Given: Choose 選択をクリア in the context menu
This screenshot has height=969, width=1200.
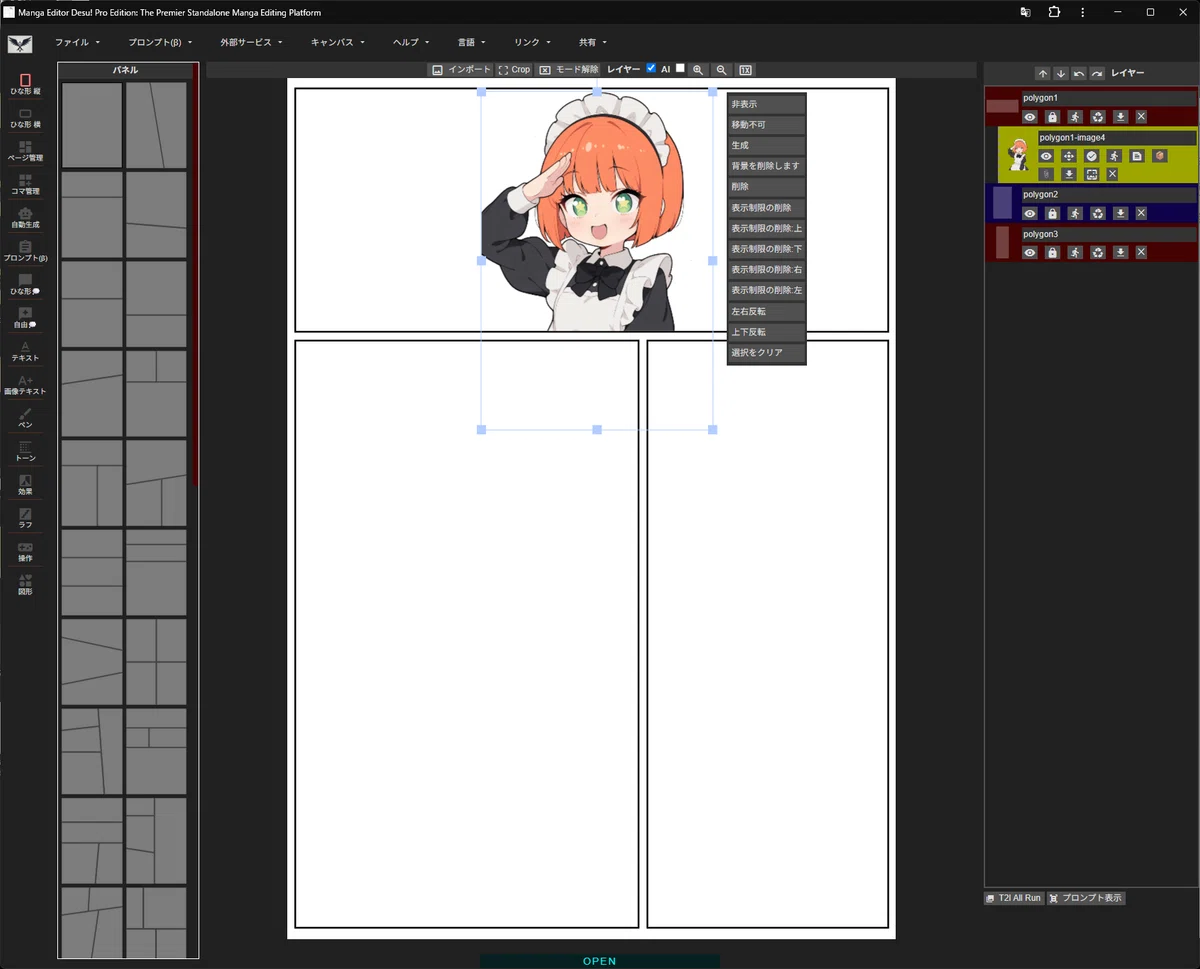Looking at the screenshot, I should 766,352.
